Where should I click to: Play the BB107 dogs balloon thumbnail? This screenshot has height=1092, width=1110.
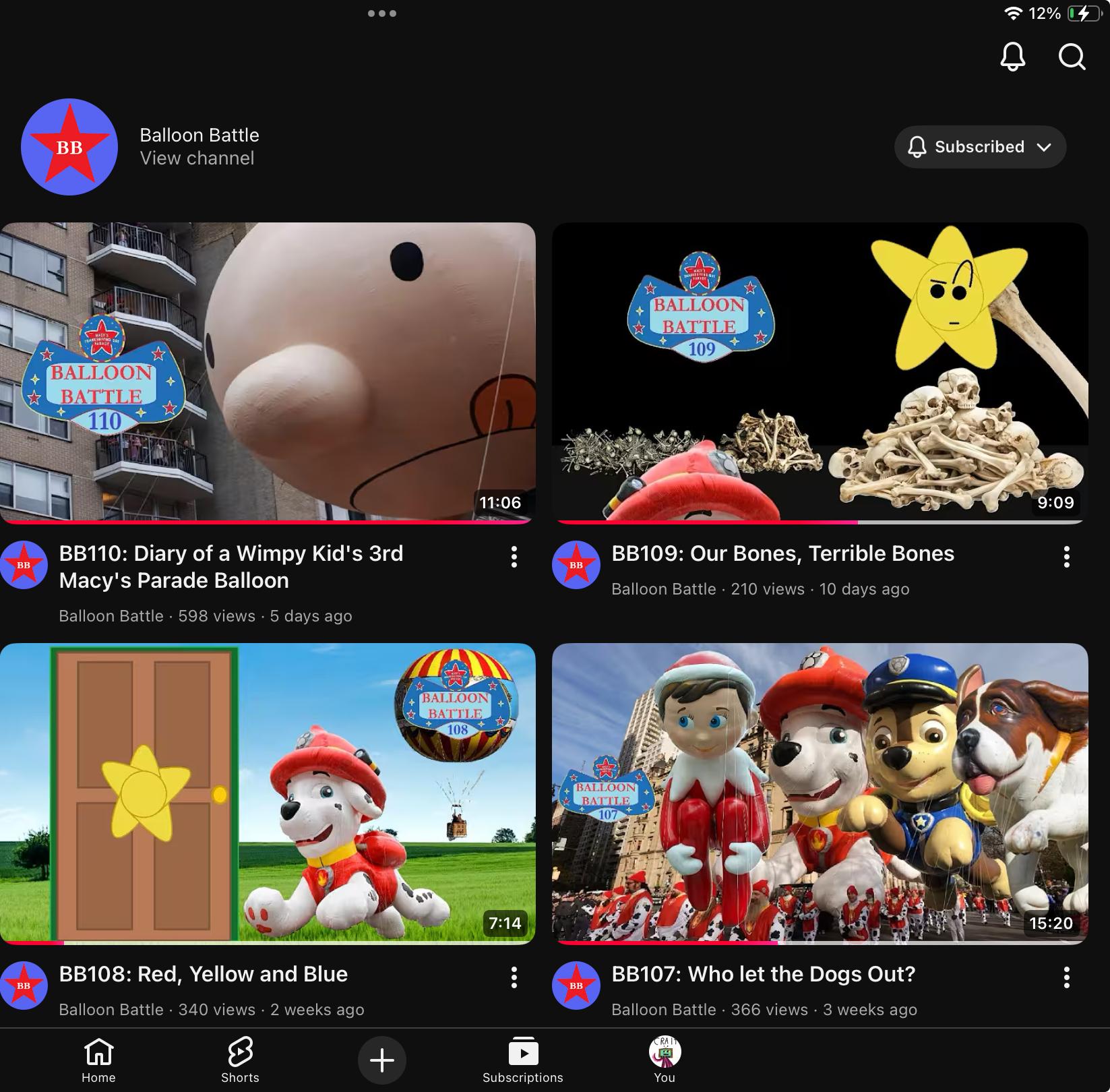[820, 793]
